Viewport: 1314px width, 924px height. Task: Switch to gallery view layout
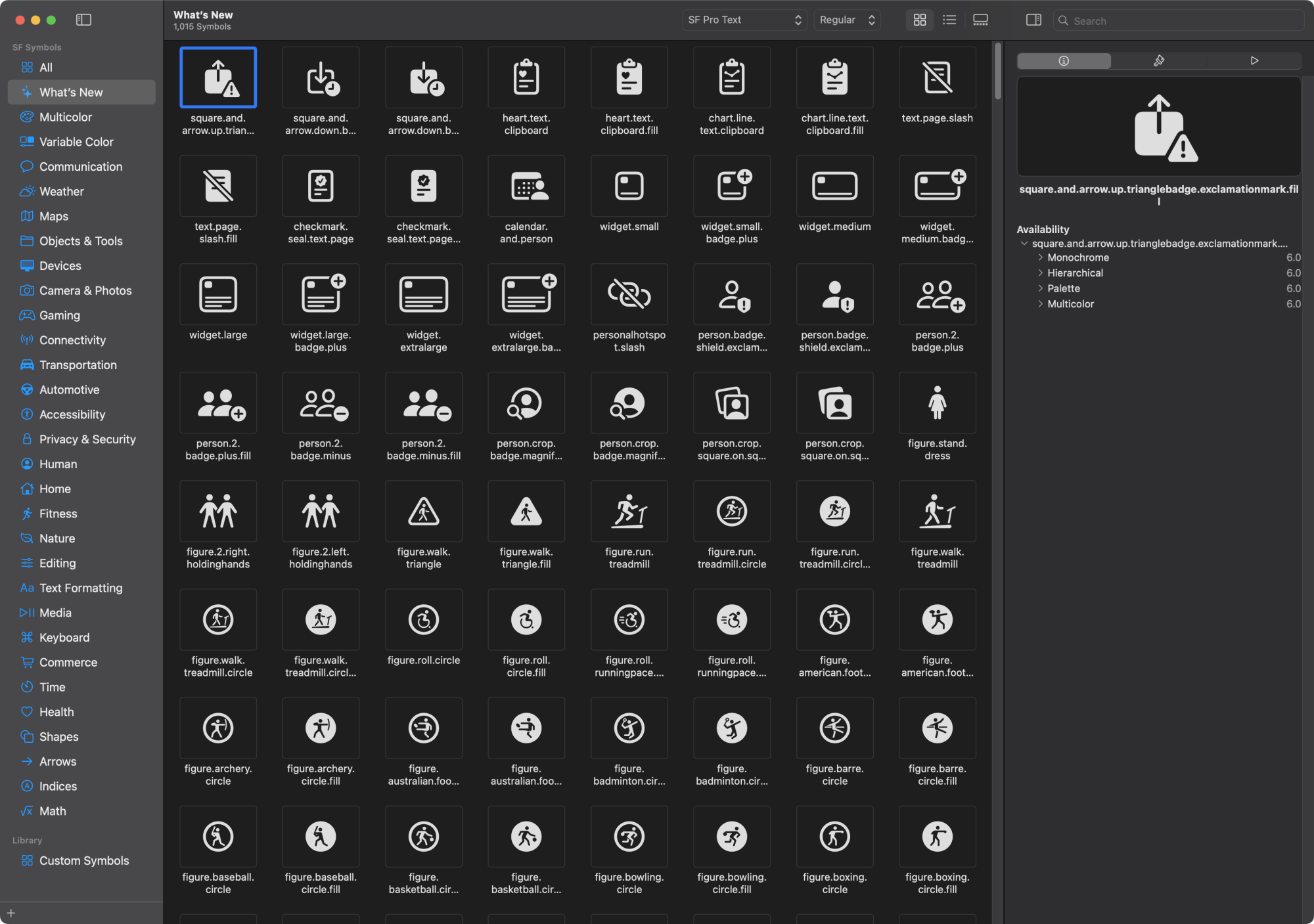980,20
